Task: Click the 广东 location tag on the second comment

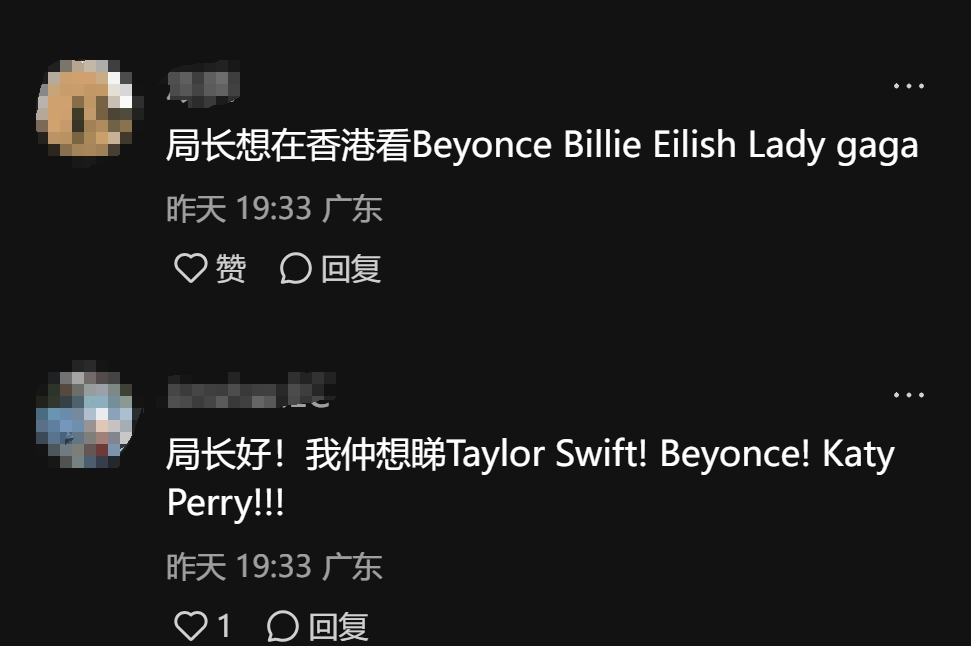Action: click(x=352, y=566)
